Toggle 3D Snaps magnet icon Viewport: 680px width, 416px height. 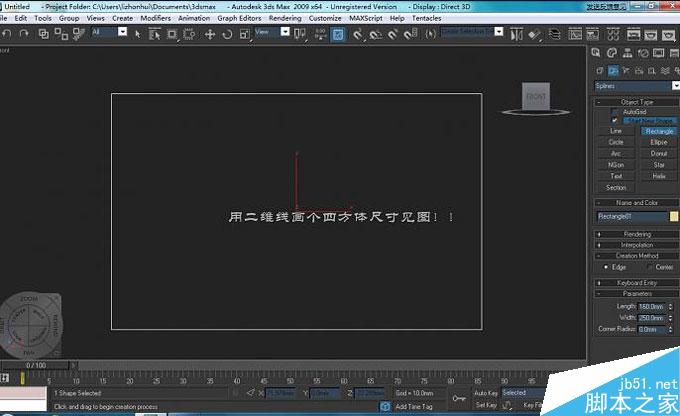click(357, 34)
